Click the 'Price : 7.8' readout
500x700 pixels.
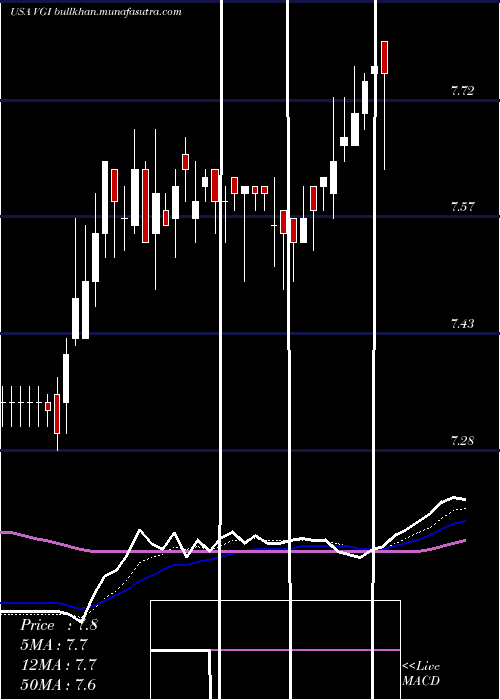pyautogui.click(x=59, y=625)
